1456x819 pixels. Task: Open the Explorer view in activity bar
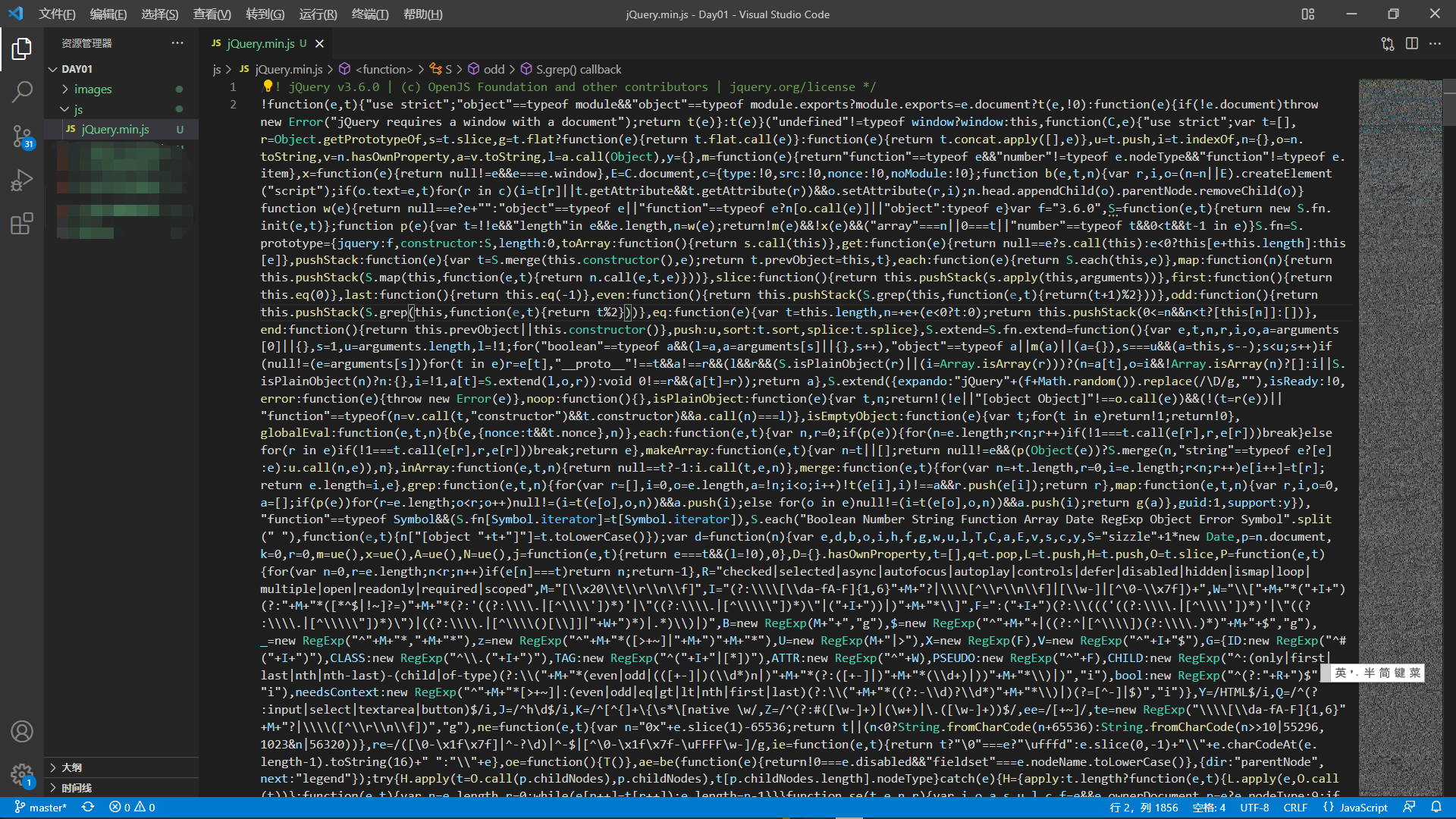coord(22,49)
